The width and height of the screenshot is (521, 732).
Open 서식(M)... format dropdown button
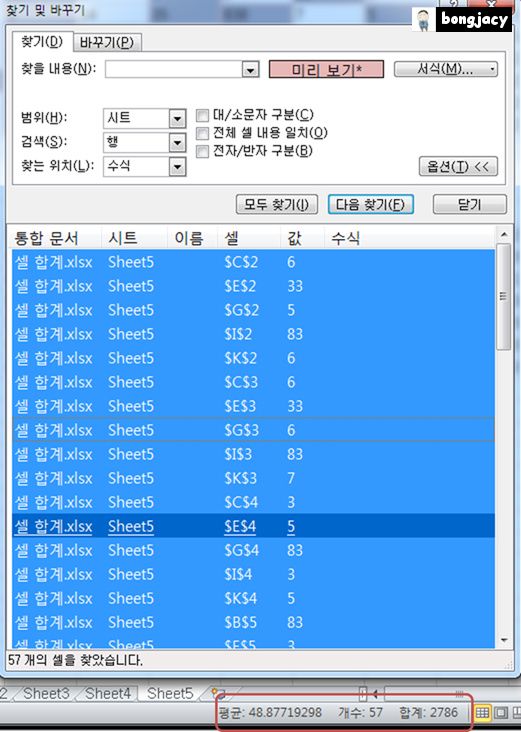point(446,70)
